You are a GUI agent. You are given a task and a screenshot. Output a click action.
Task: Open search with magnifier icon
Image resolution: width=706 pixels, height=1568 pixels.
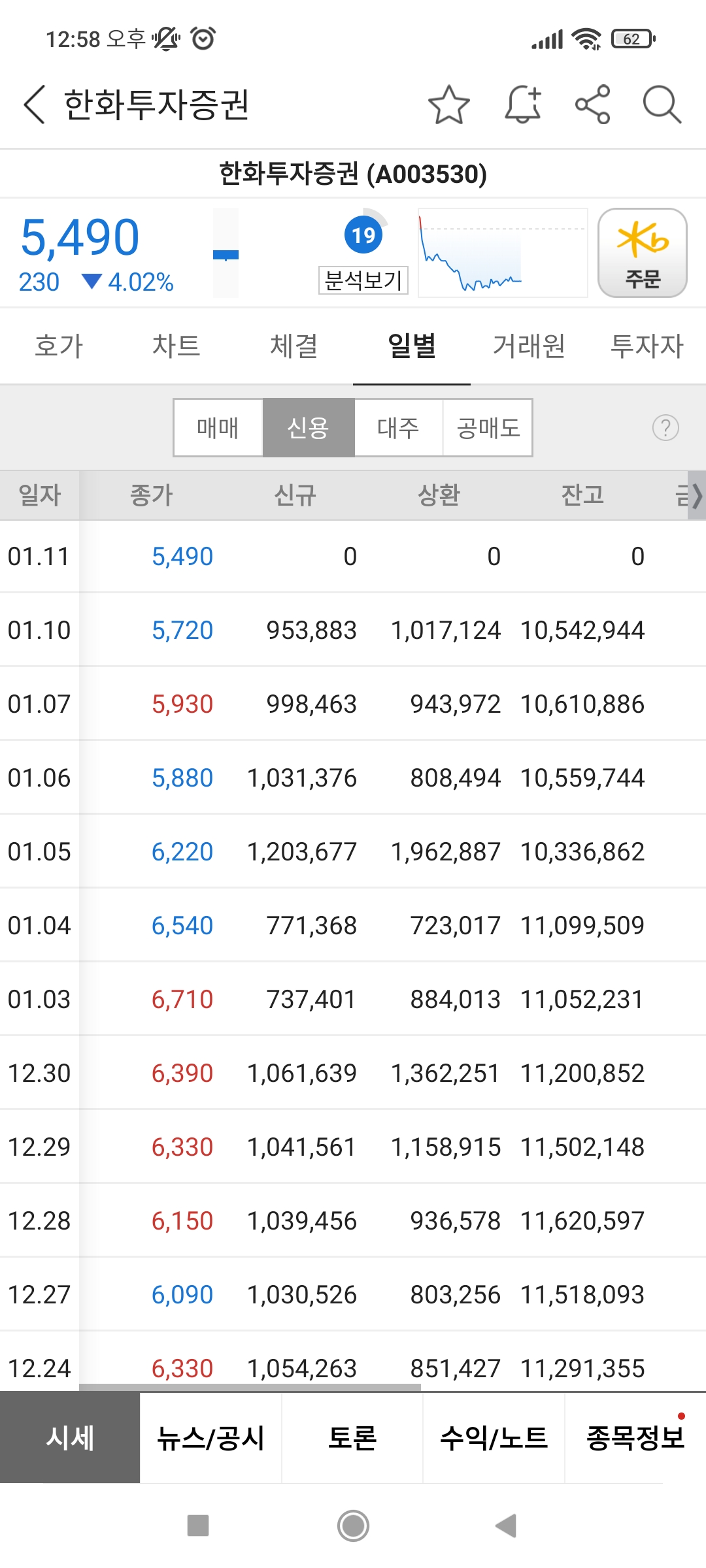662,105
